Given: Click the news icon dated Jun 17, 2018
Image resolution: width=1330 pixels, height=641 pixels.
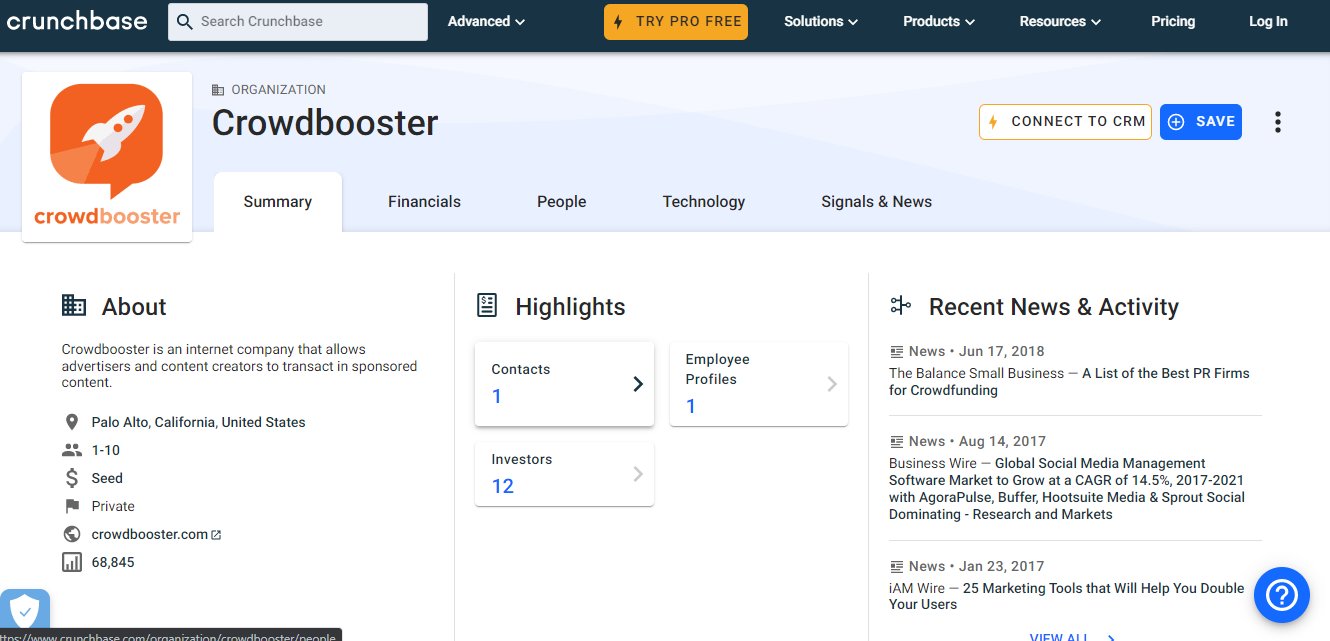Looking at the screenshot, I should coord(897,351).
